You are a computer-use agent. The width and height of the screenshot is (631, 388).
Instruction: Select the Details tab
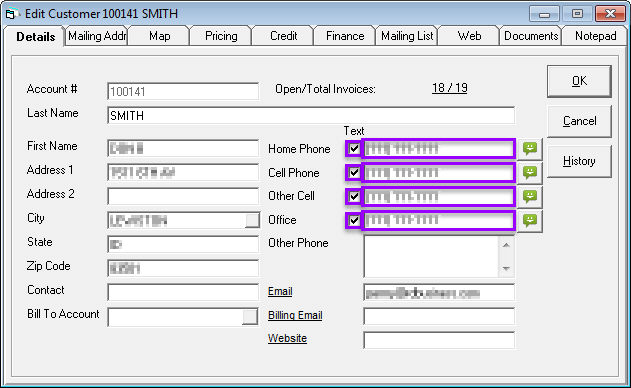click(35, 37)
